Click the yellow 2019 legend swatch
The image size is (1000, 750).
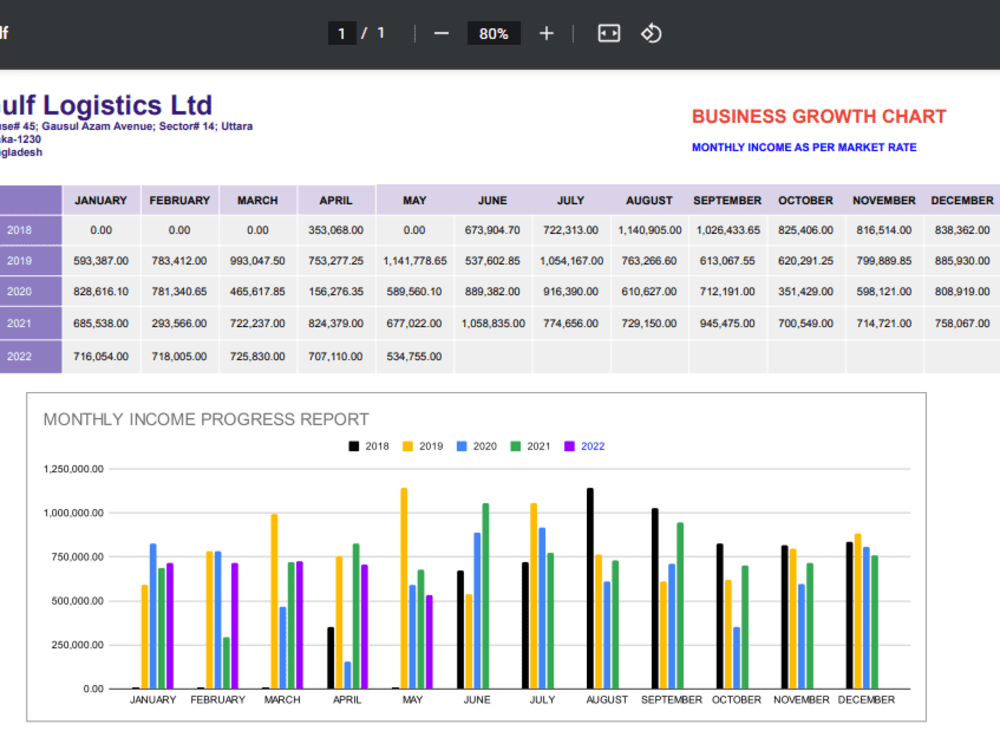tap(408, 446)
